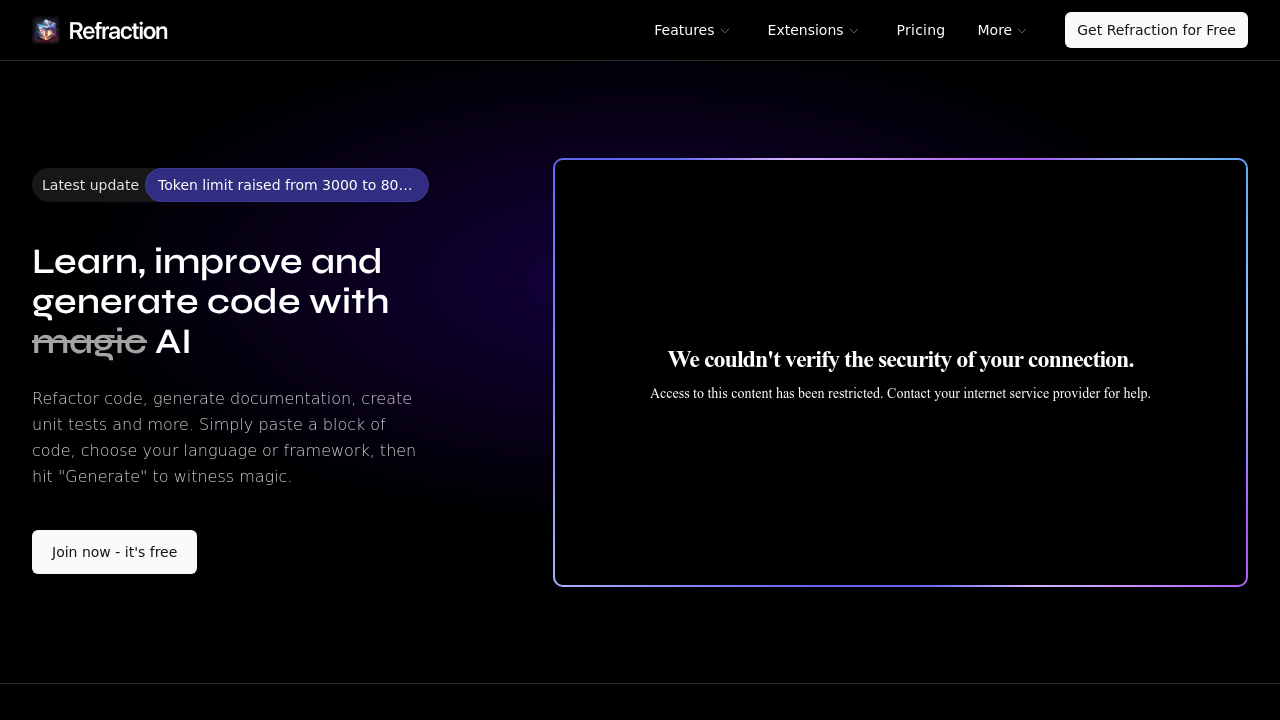The height and width of the screenshot is (720, 1280).
Task: Open the Token limit raised announcement pill
Action: point(286,185)
